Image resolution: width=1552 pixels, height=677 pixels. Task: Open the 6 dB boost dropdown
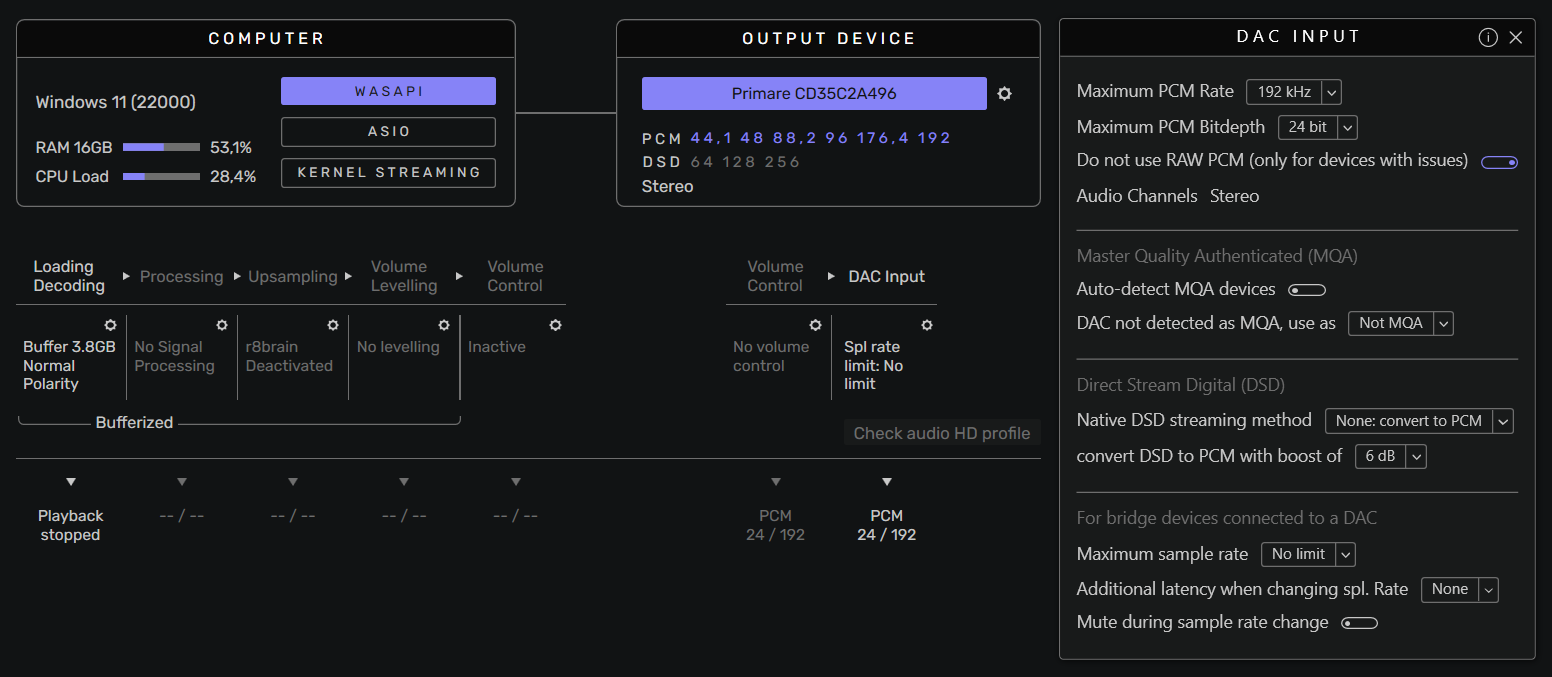coord(1390,456)
